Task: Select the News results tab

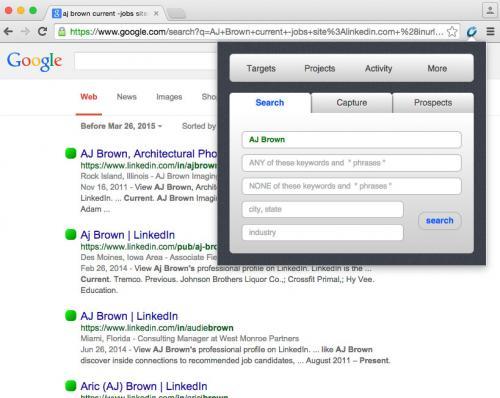Action: (x=127, y=97)
